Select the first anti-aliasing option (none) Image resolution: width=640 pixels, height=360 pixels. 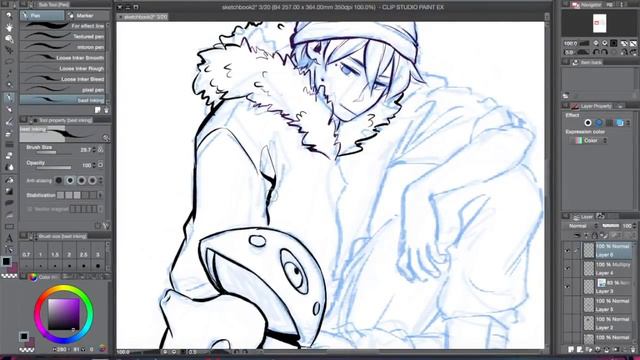[59, 180]
